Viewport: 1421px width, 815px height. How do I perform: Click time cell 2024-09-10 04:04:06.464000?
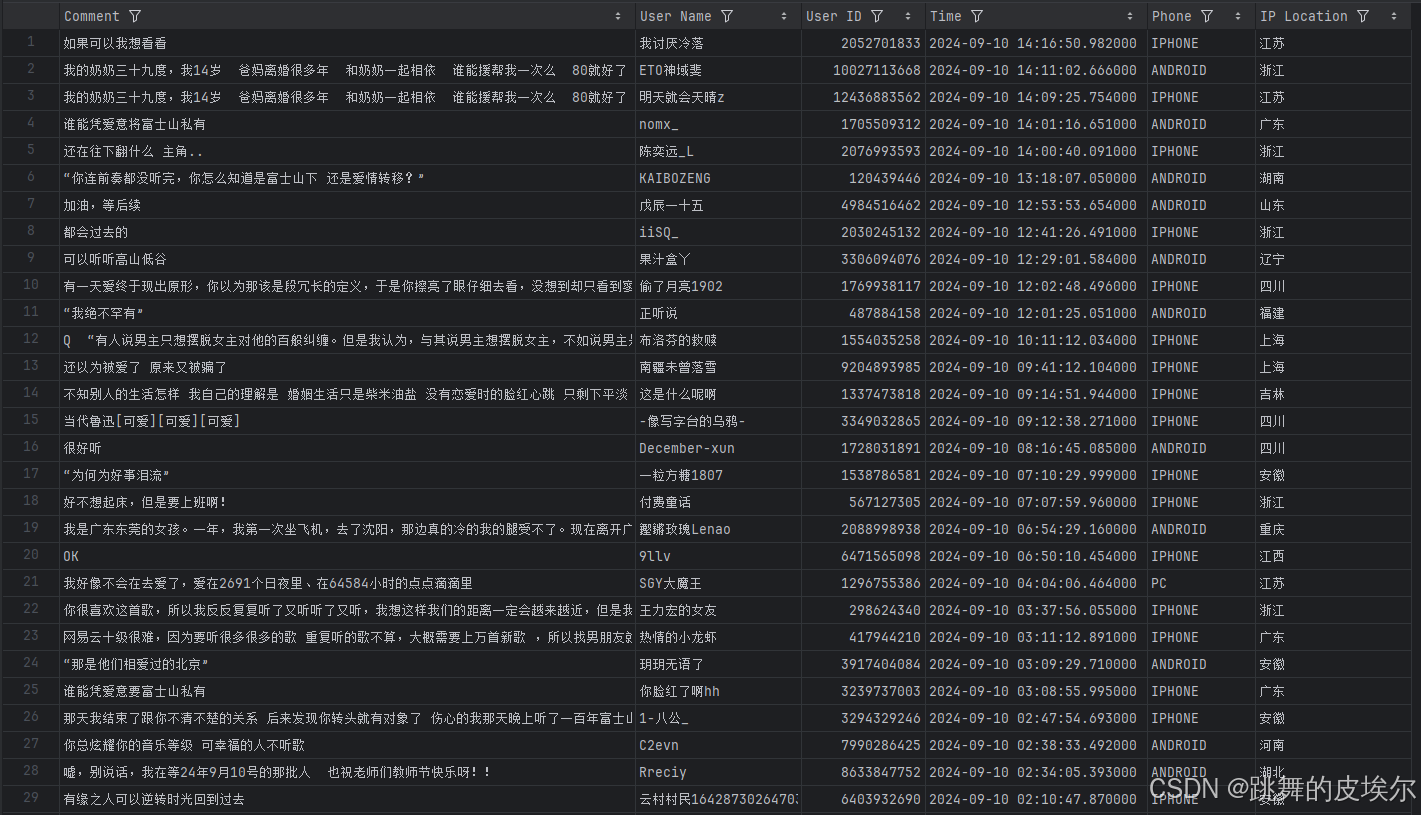(x=1036, y=583)
